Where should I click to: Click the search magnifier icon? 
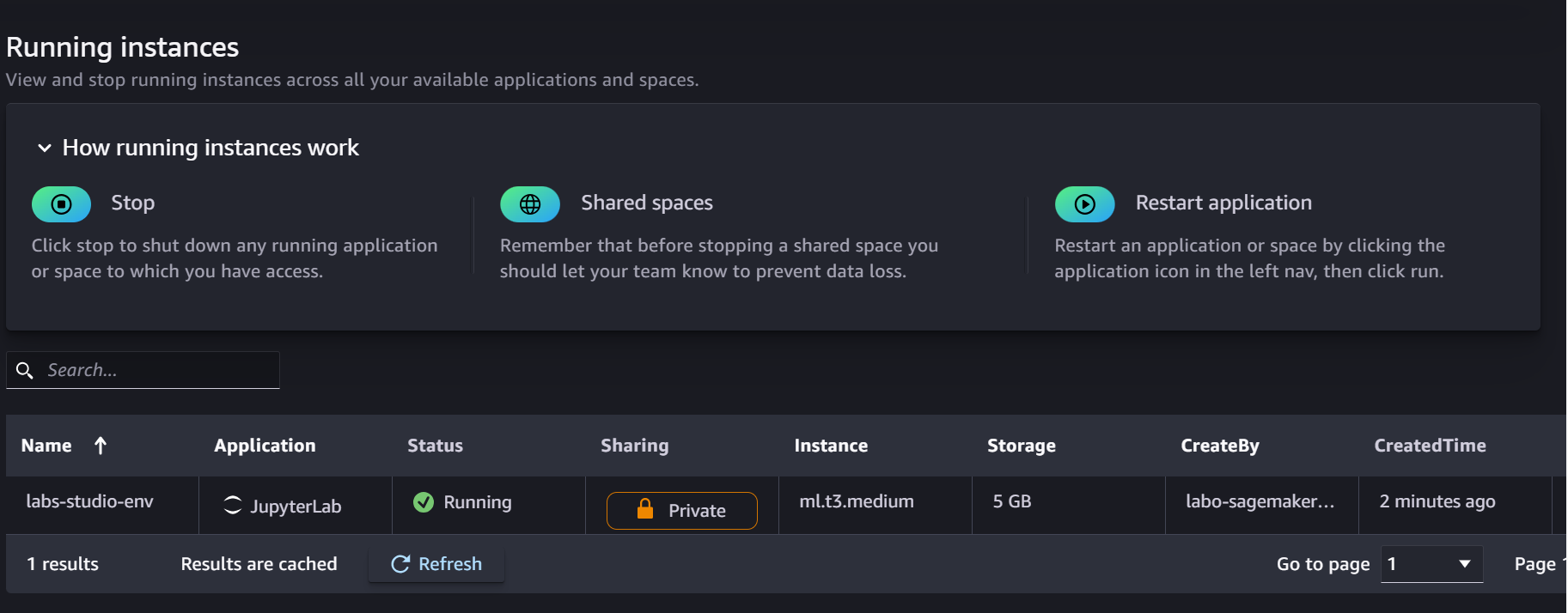click(x=25, y=370)
